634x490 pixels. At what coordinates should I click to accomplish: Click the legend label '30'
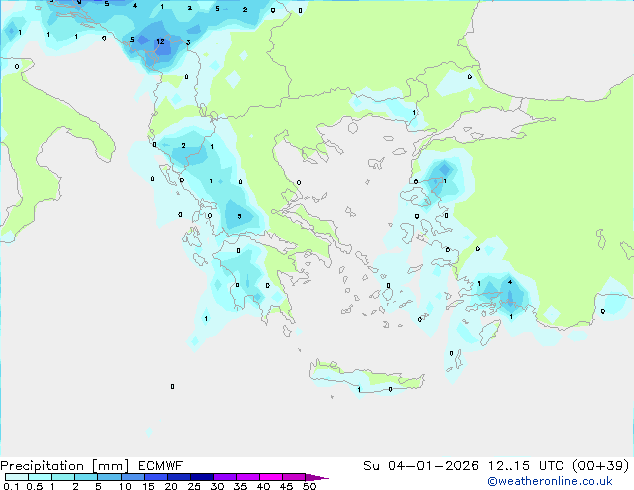point(217,486)
